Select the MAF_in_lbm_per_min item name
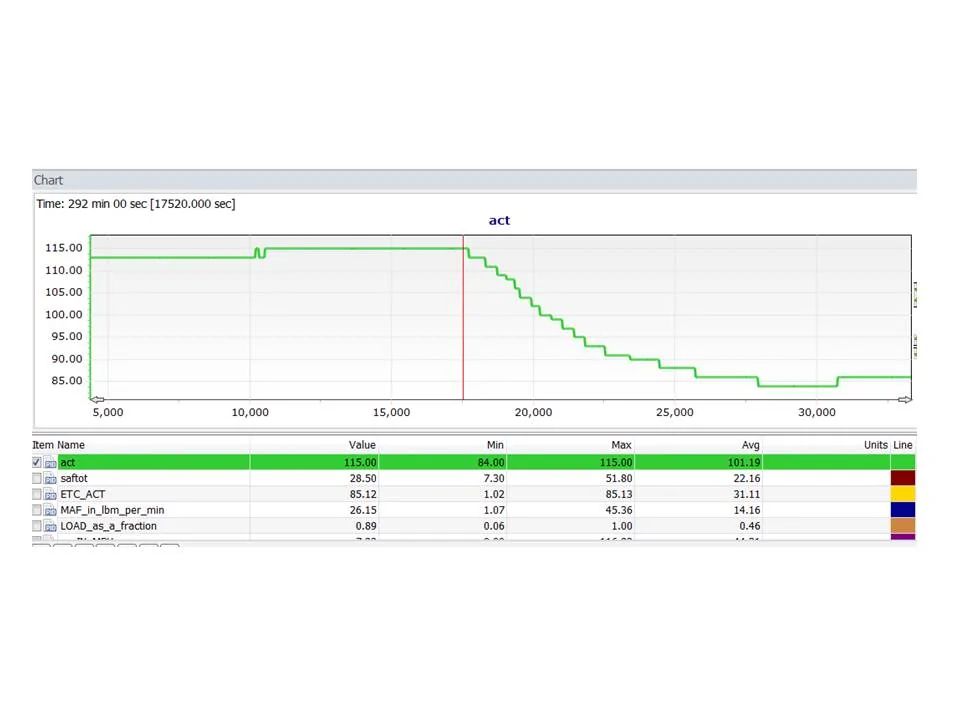Screen dimensions: 960x720 pos(112,510)
